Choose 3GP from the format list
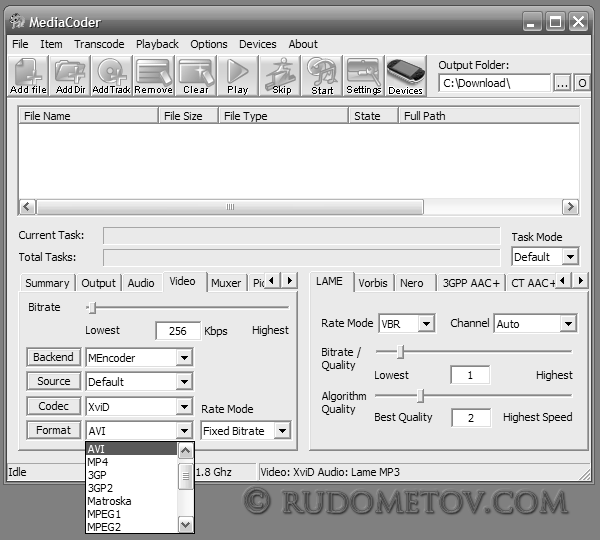600x540 pixels. [132, 475]
